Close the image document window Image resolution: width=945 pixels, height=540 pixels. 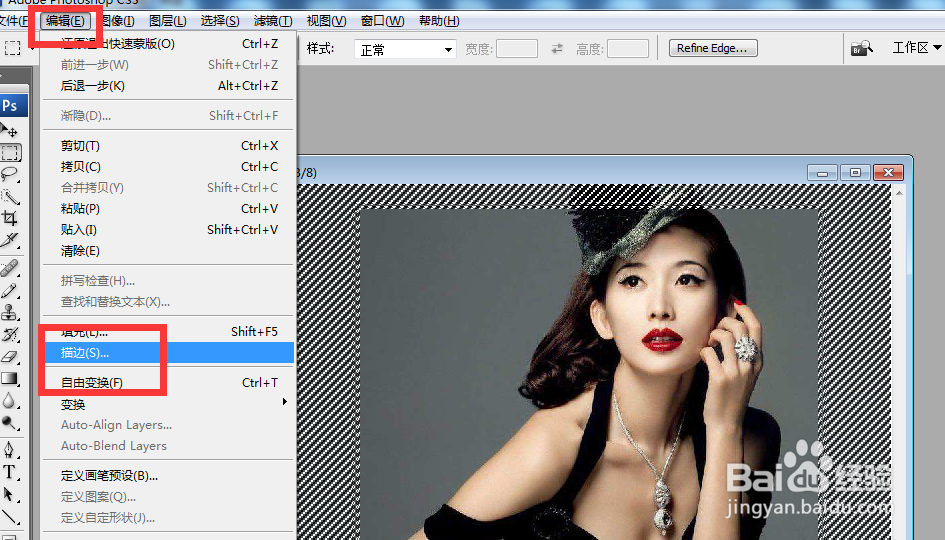[888, 173]
